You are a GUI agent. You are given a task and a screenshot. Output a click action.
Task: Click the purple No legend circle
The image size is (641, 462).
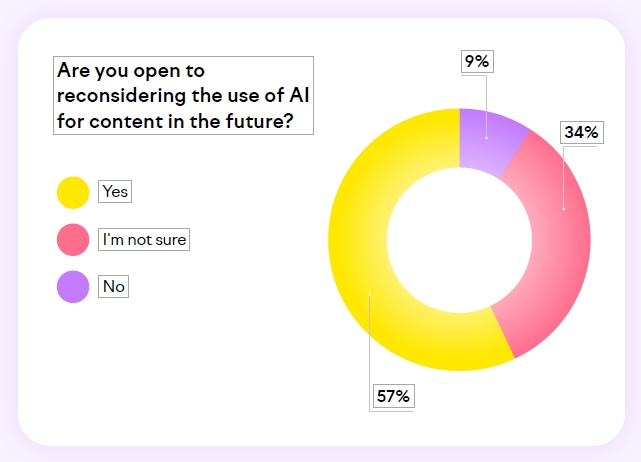[x=73, y=287]
